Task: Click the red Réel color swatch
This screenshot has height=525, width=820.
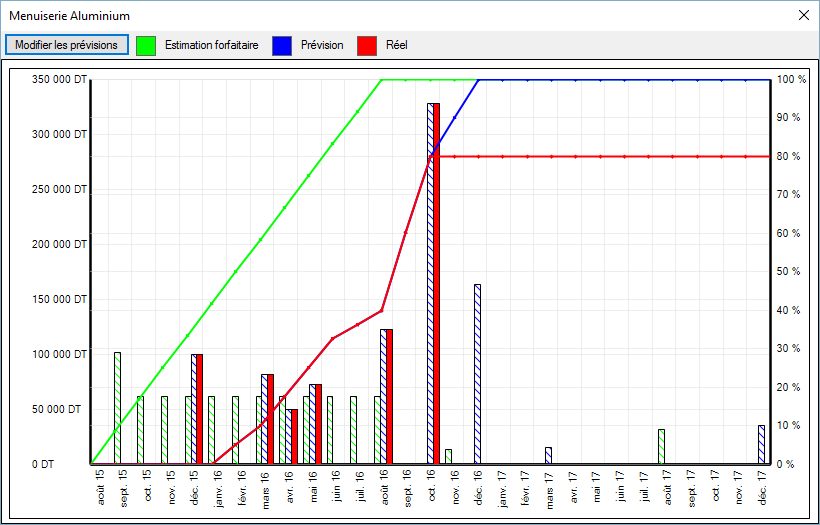Action: (367, 45)
